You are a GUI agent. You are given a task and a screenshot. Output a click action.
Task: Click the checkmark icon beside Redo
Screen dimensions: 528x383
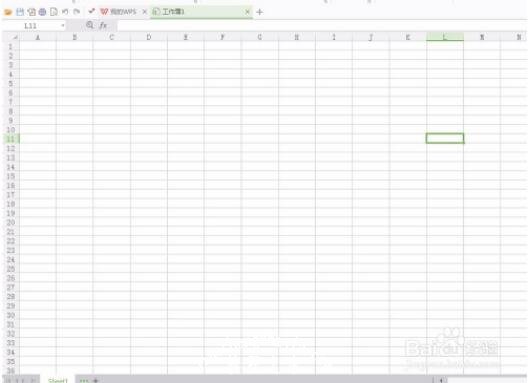[91, 11]
